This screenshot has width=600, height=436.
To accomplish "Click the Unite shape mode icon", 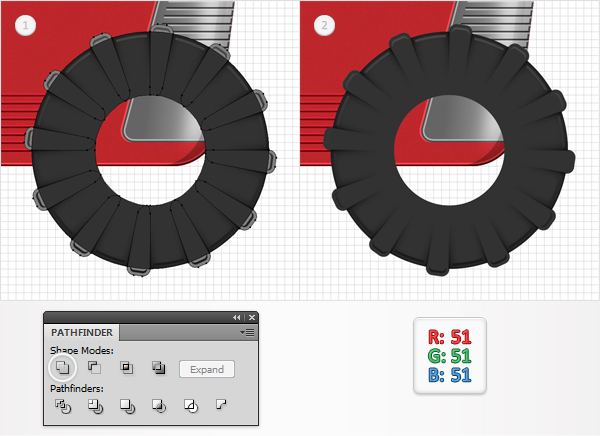I will point(63,367).
